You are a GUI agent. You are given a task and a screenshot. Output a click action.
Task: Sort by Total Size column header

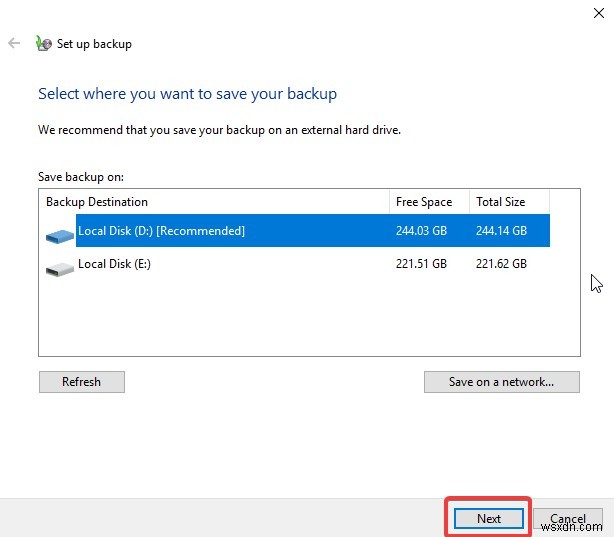coord(509,202)
